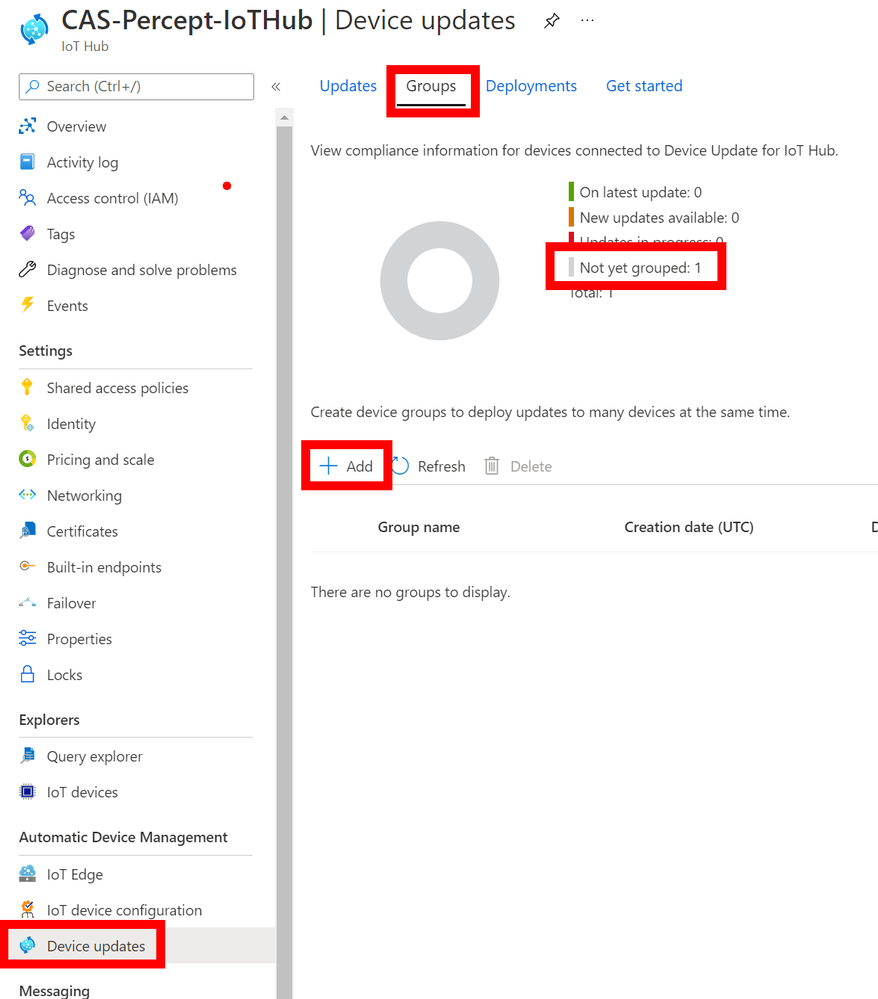The width and height of the screenshot is (878, 999).
Task: Click the Built-in endpoints icon
Action: (x=27, y=566)
